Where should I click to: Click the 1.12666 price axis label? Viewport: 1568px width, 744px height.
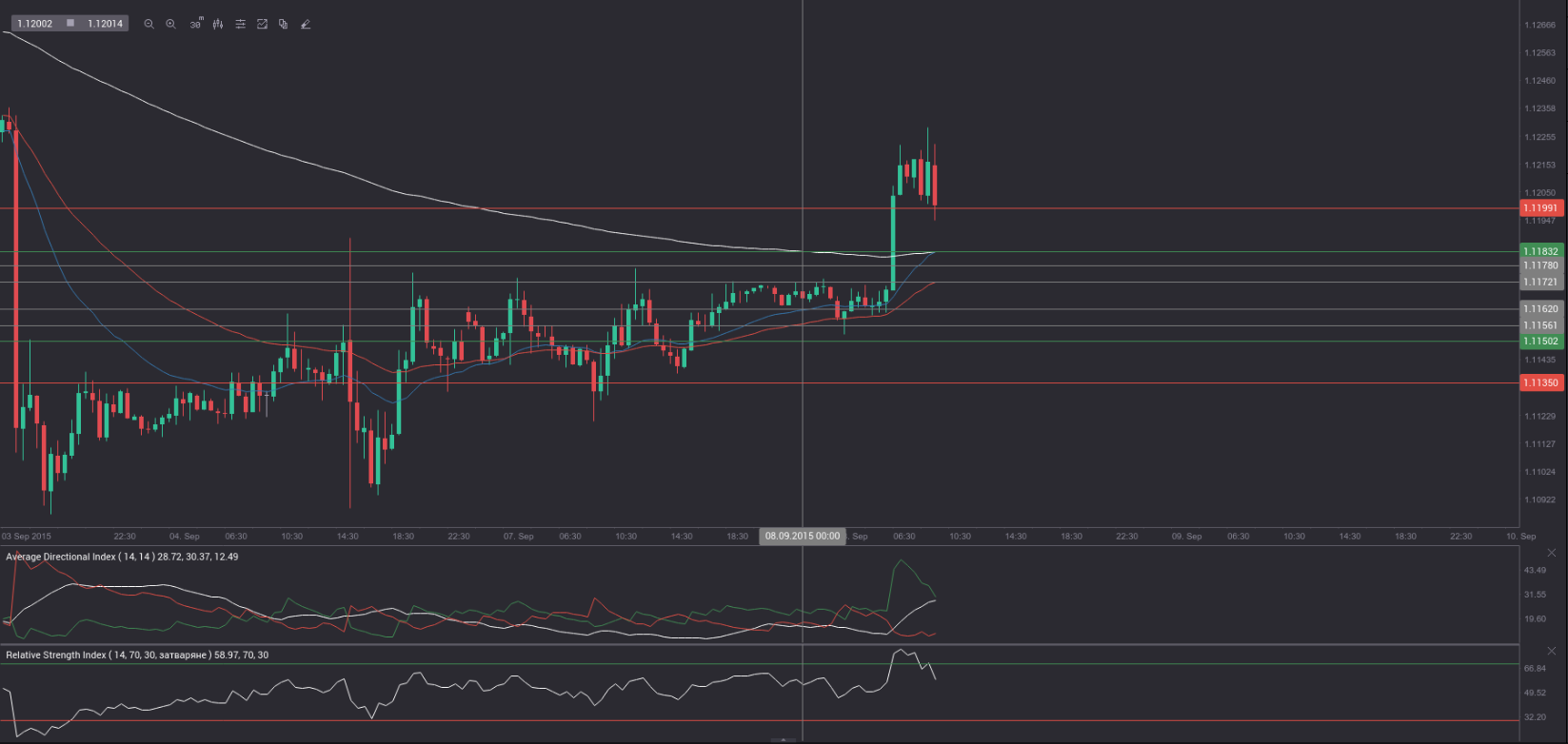click(x=1539, y=25)
